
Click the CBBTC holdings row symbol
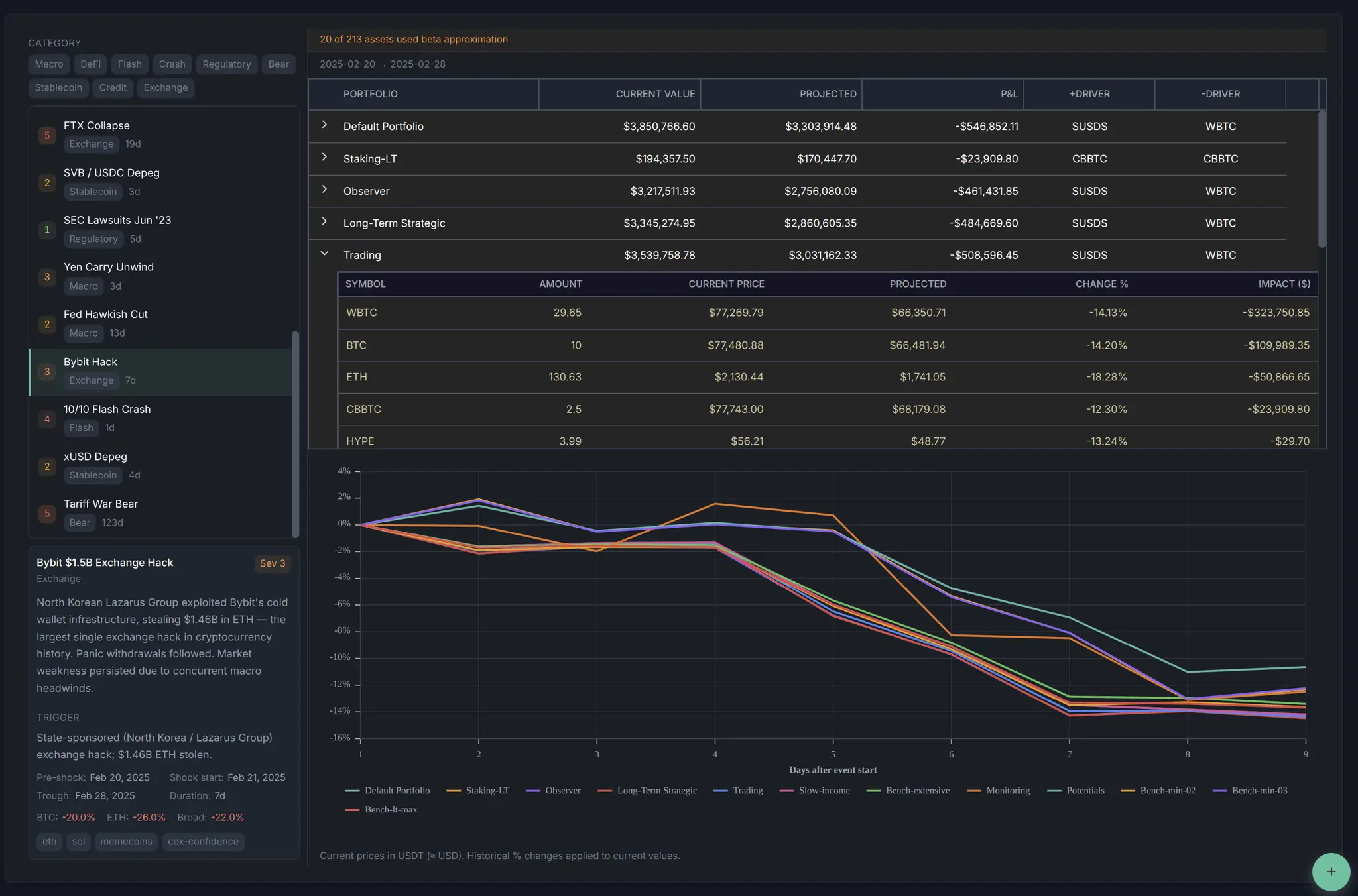click(363, 410)
